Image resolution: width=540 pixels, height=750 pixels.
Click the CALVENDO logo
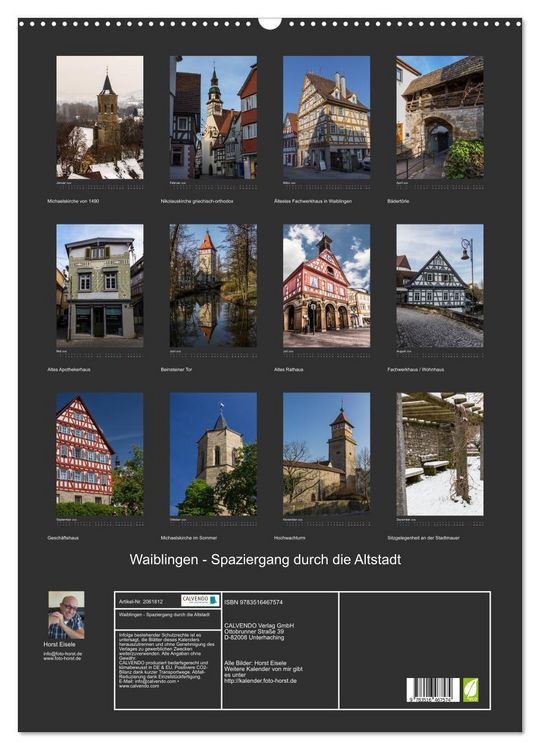(x=200, y=600)
